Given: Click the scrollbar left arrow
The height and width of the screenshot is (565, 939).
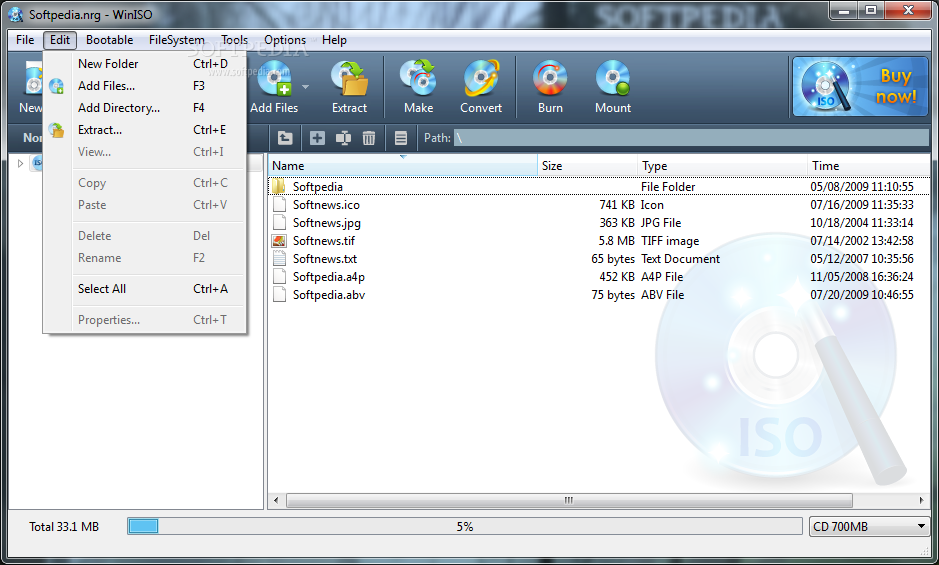Looking at the screenshot, I should (276, 500).
